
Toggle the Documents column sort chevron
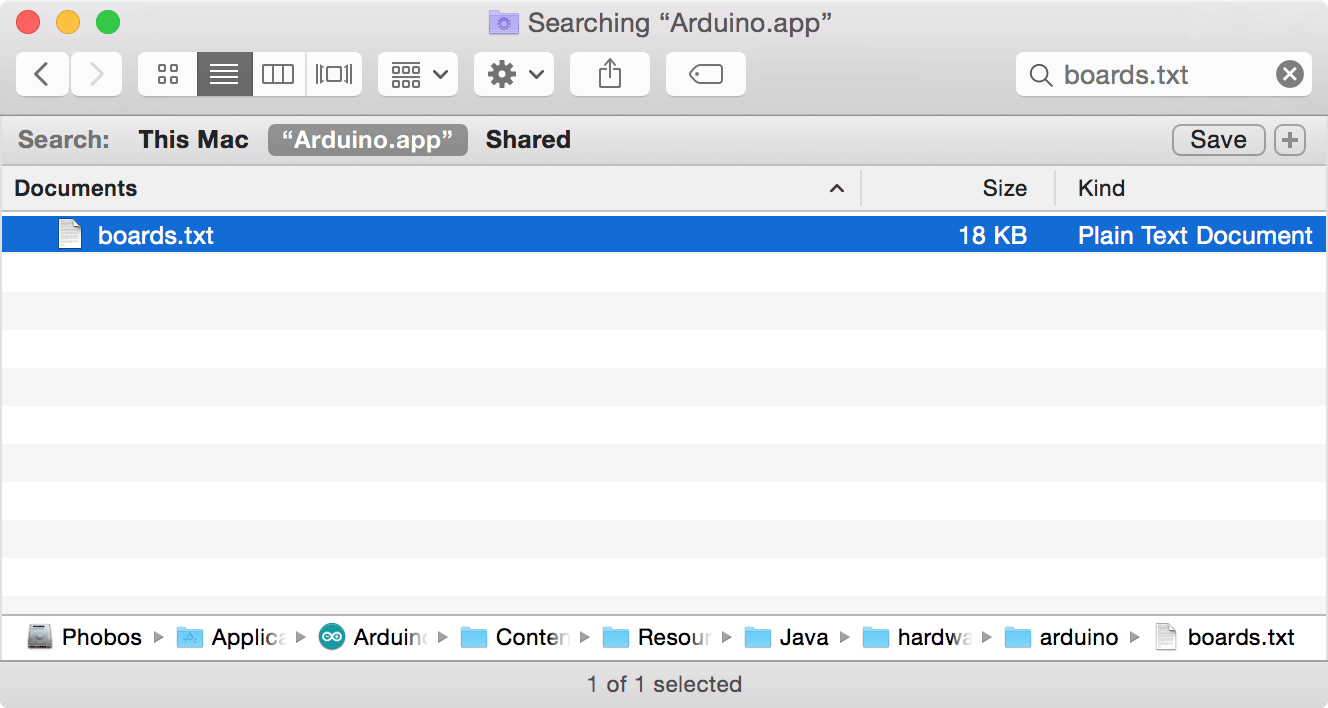tap(836, 188)
